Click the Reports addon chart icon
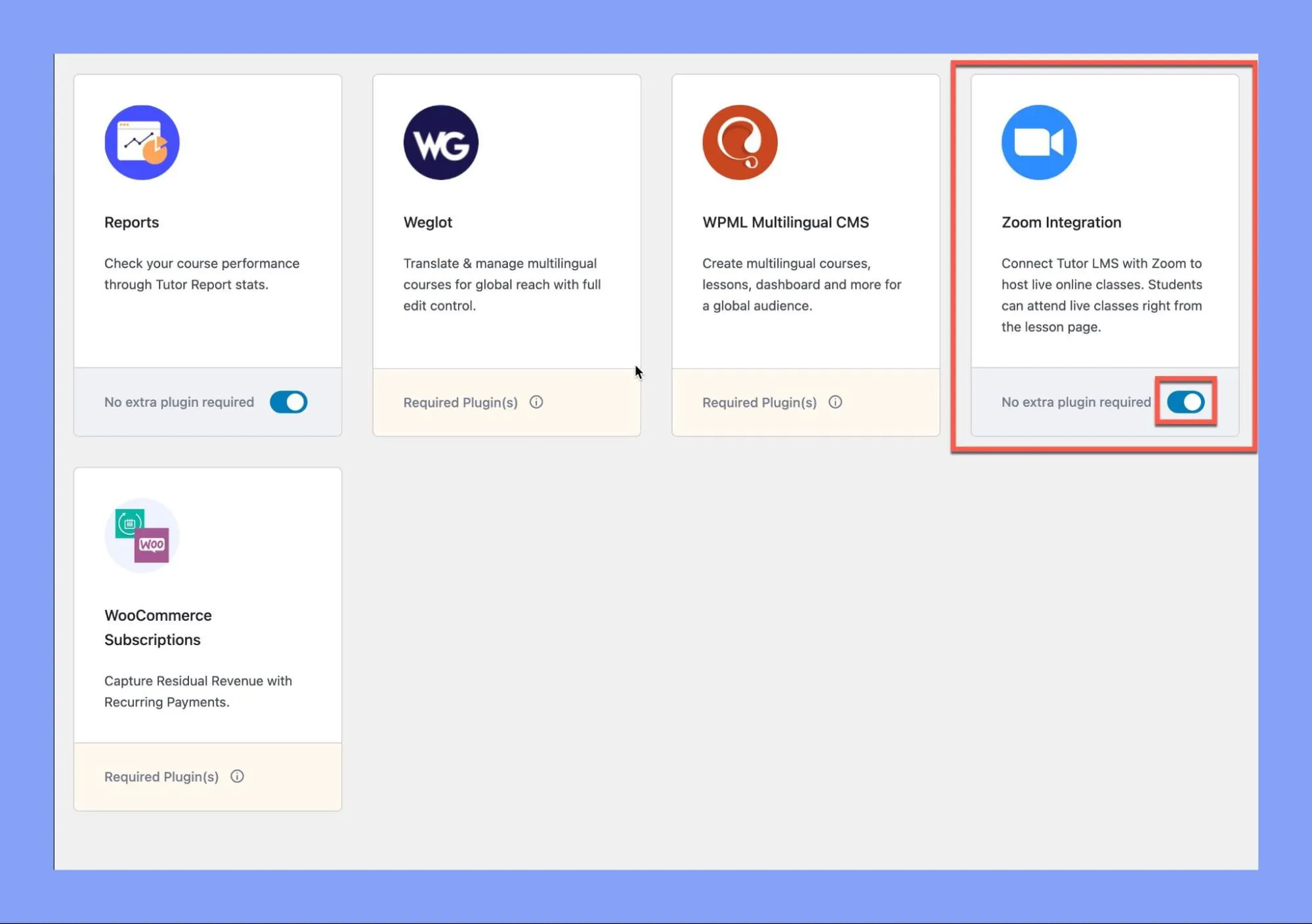 [142, 142]
